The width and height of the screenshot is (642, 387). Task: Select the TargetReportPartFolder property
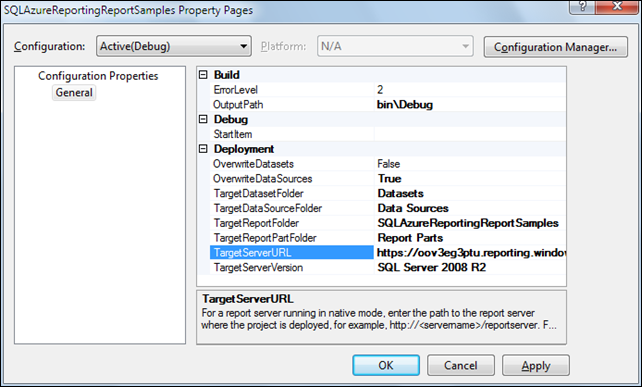coord(292,238)
